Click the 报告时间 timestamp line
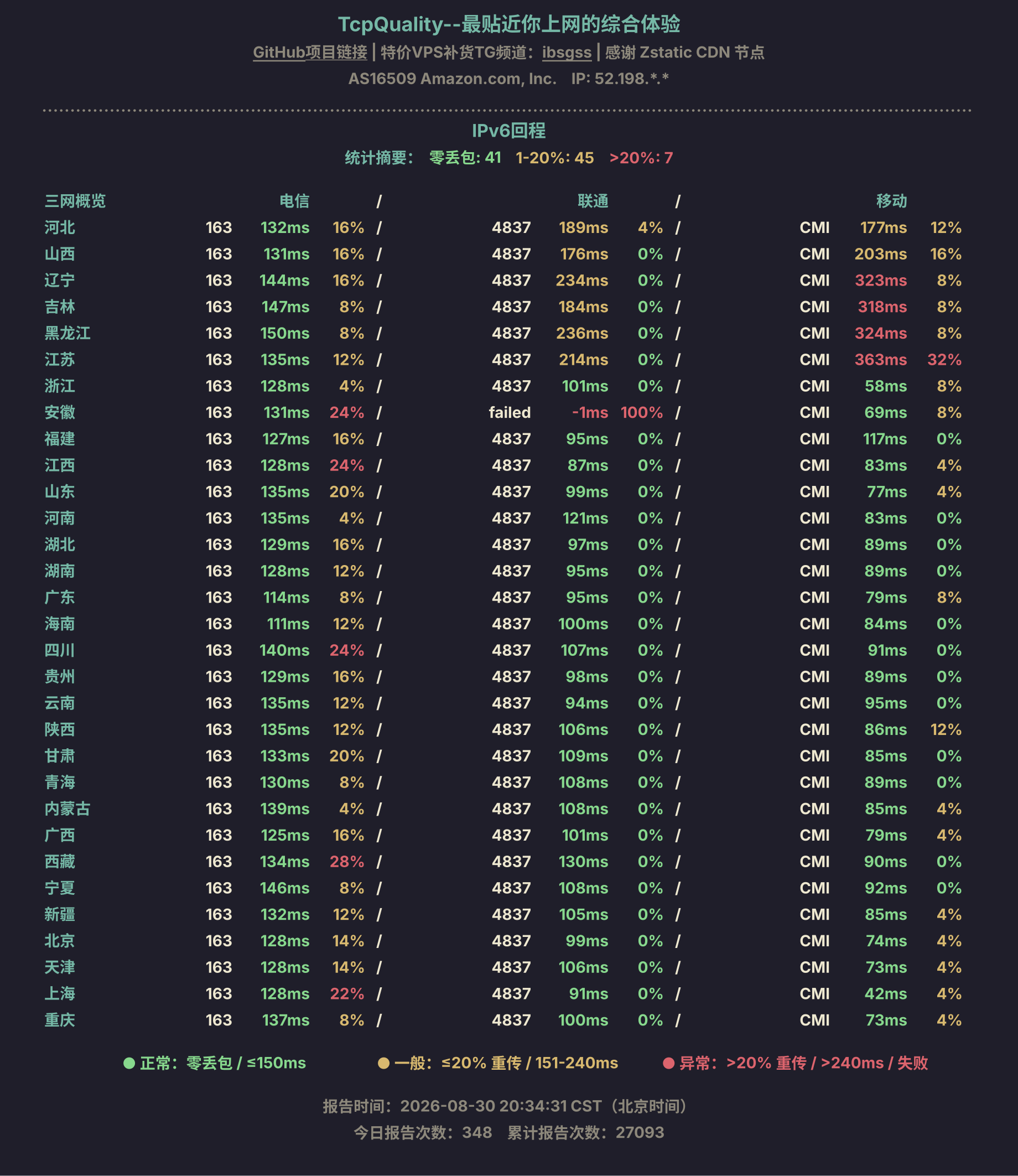The image size is (1018, 1176). tap(505, 1106)
